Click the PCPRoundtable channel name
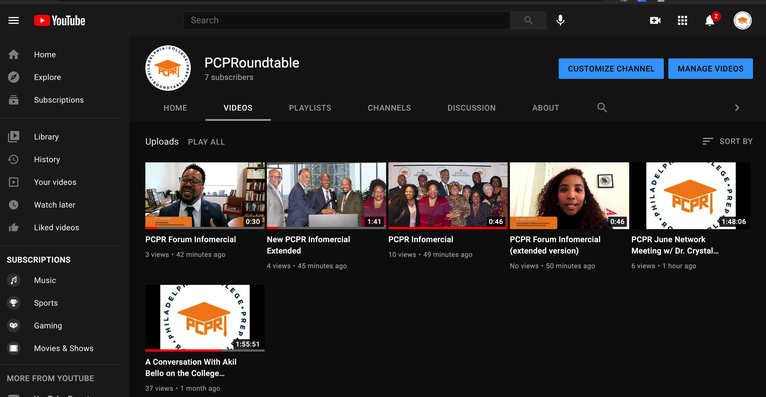This screenshot has width=766, height=397. (252, 63)
